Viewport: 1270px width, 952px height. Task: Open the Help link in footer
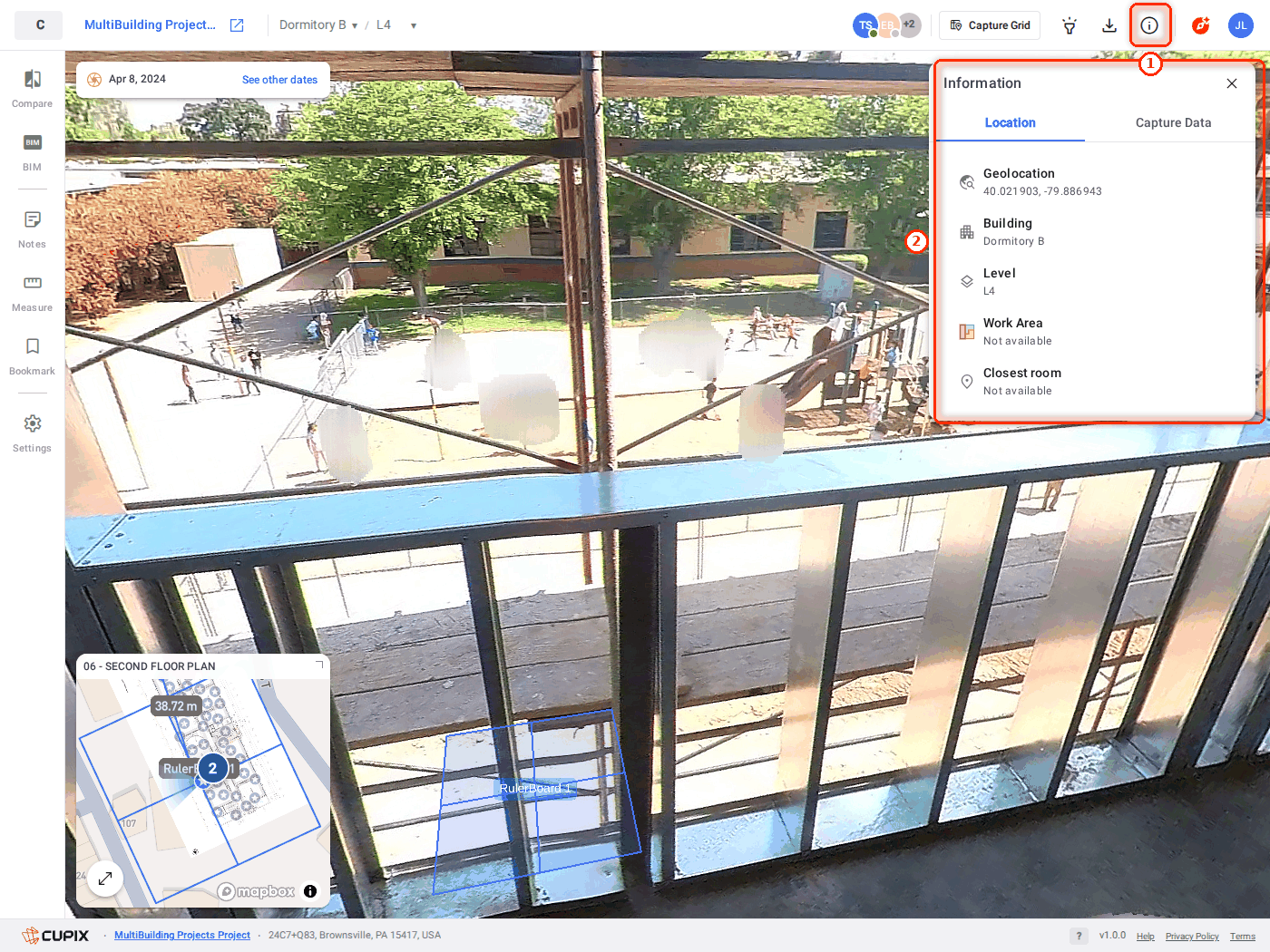(1146, 937)
